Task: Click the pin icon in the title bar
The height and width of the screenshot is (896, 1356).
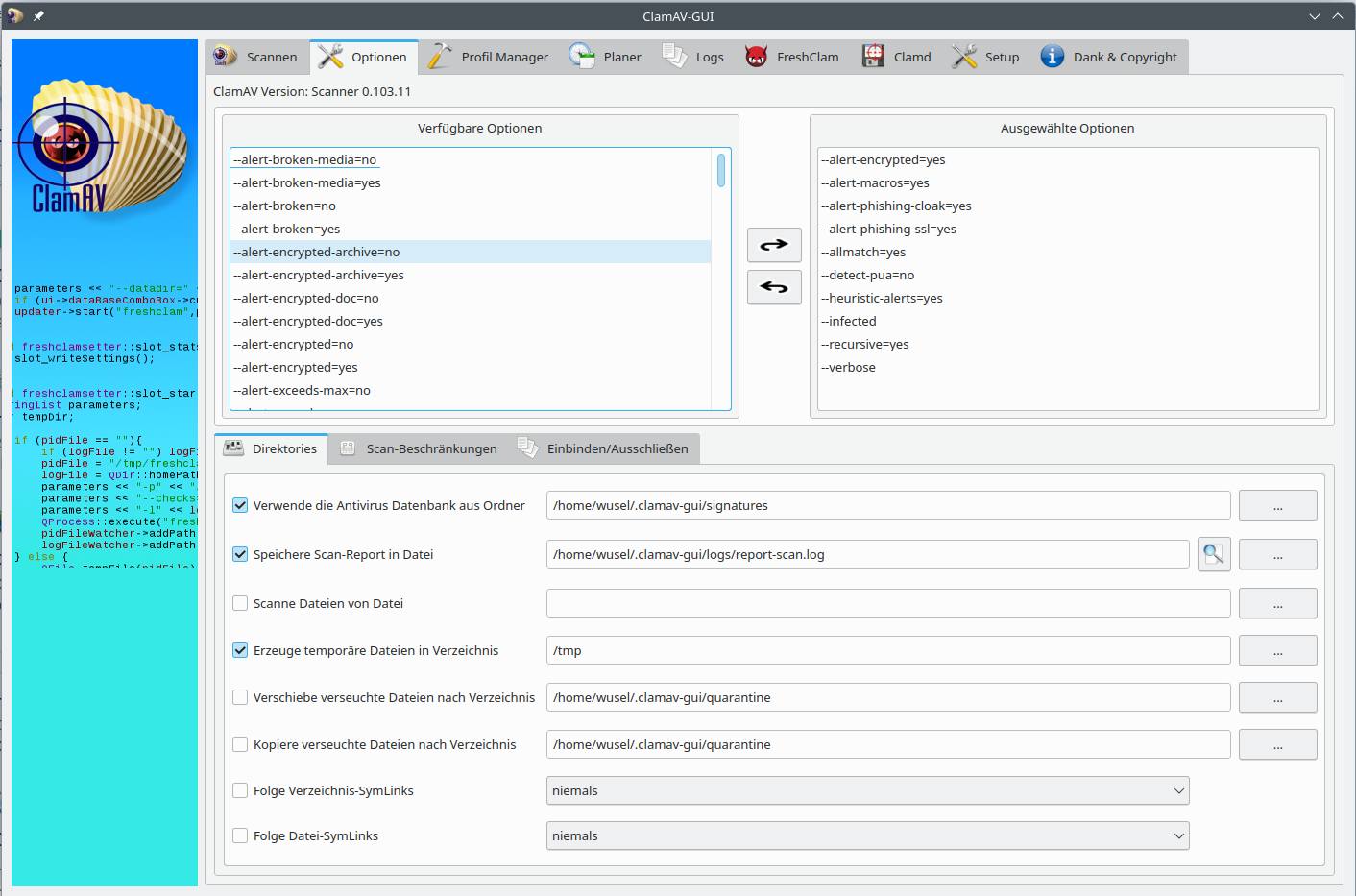Action: (x=38, y=14)
